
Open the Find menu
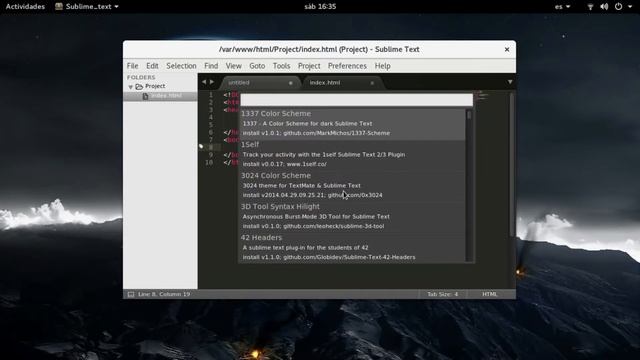(211, 66)
